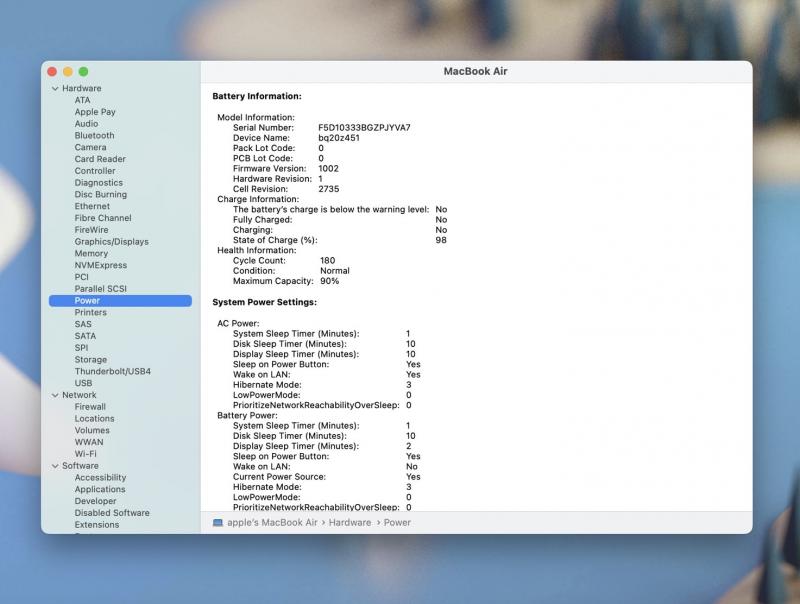This screenshot has width=800, height=604.
Task: Click Hardware in the bottom path bar
Action: 350,522
